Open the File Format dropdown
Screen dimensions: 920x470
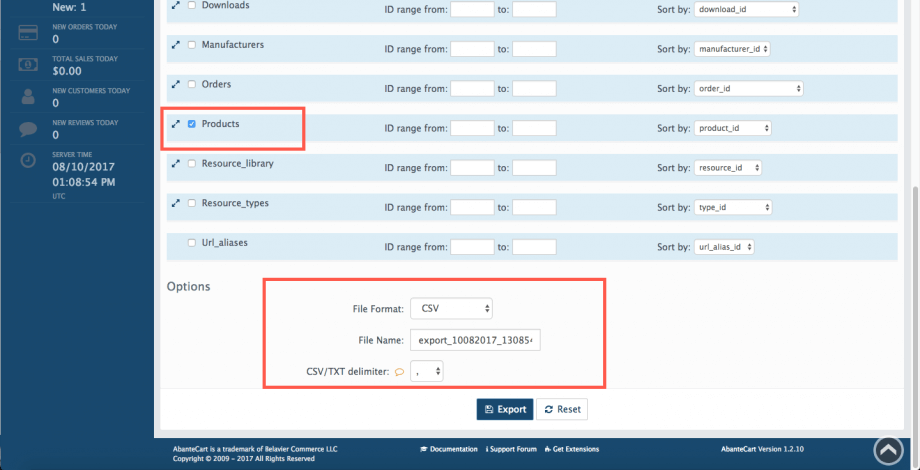451,309
